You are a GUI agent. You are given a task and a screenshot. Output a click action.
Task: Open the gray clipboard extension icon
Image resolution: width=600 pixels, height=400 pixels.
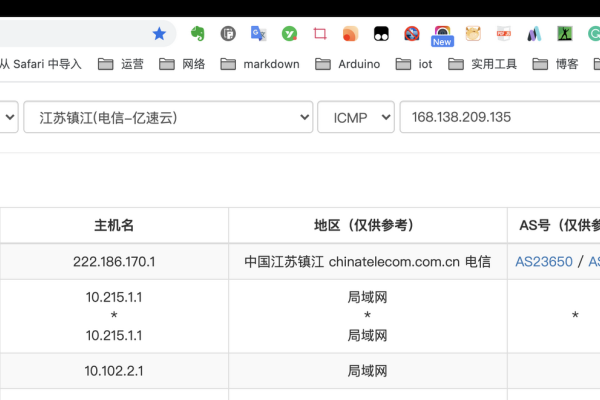(x=228, y=34)
